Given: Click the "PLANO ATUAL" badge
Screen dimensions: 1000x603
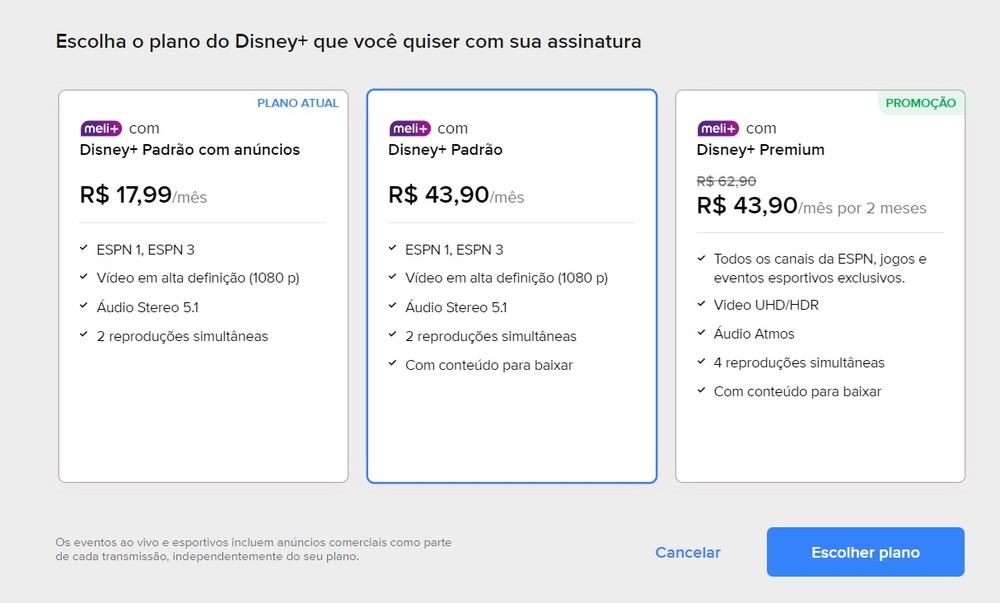Looking at the screenshot, I should [298, 103].
